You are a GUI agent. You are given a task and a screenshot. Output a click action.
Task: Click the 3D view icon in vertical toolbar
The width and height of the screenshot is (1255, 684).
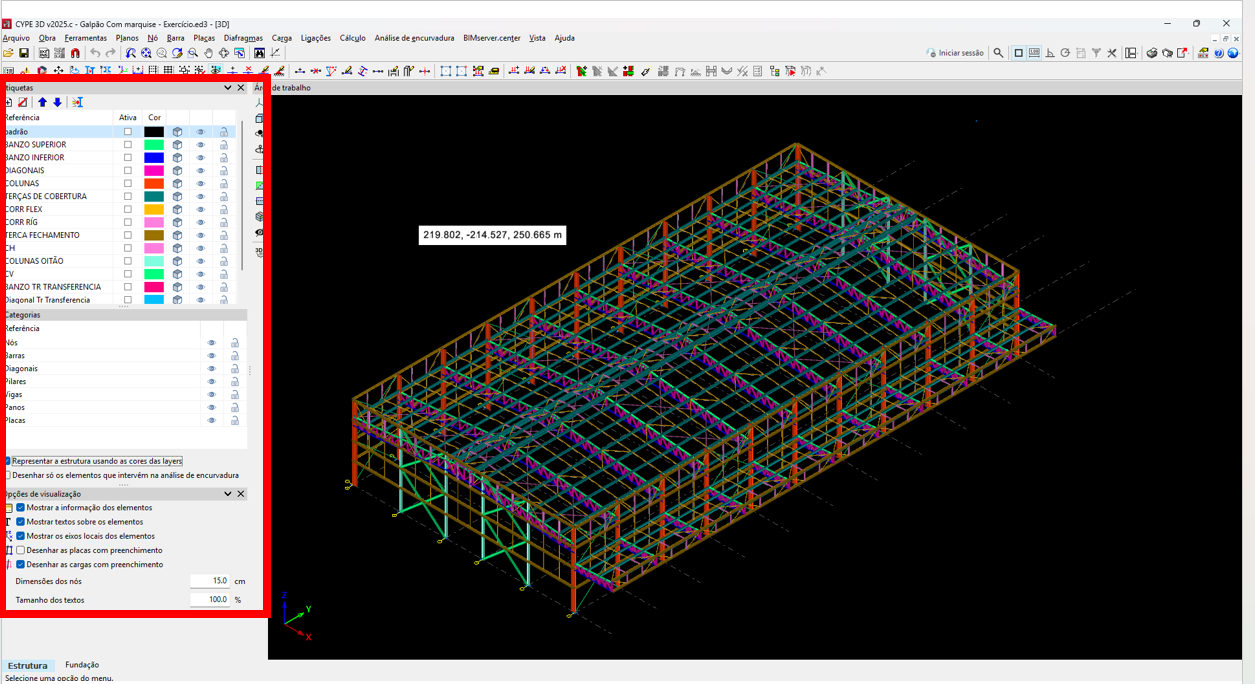tap(259, 251)
